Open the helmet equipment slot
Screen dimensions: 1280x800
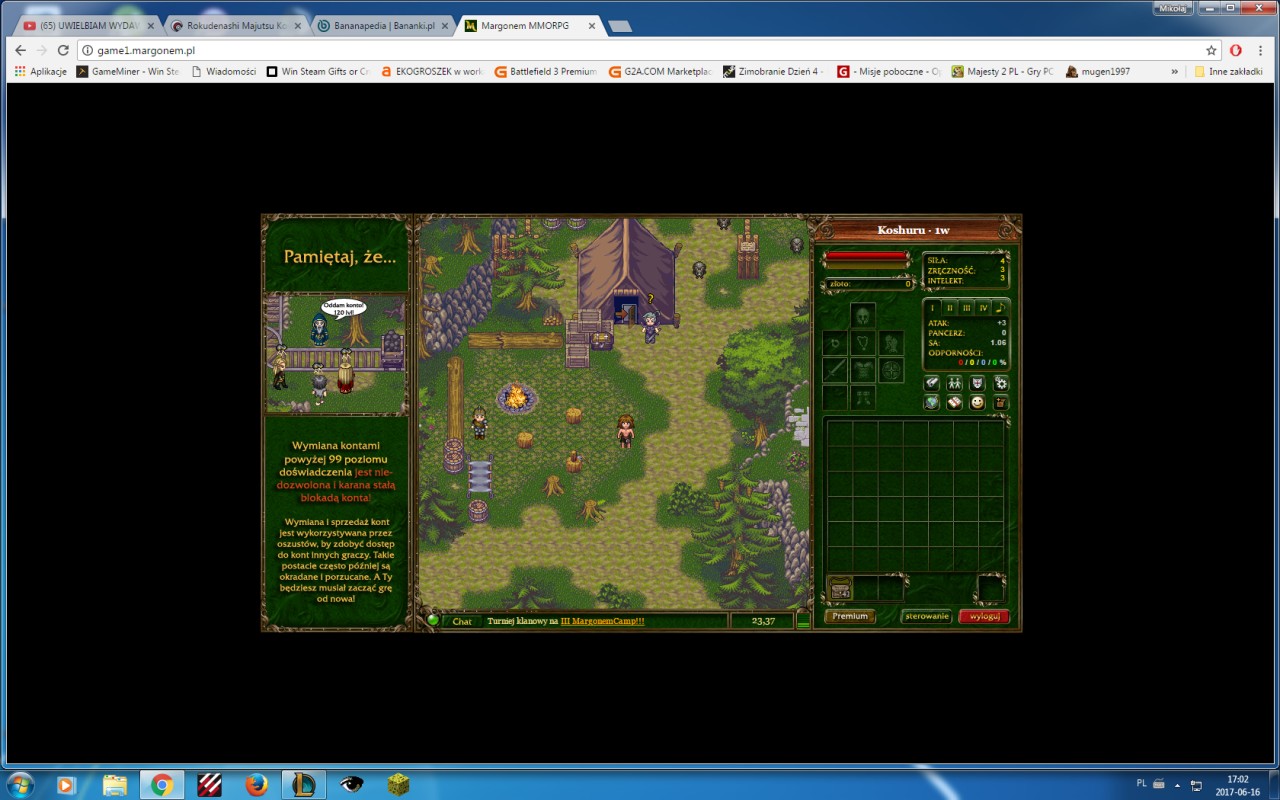click(863, 315)
